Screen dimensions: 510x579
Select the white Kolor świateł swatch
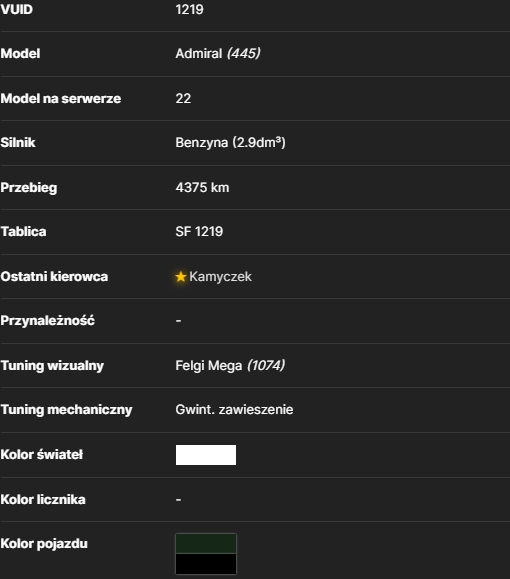[x=206, y=455]
